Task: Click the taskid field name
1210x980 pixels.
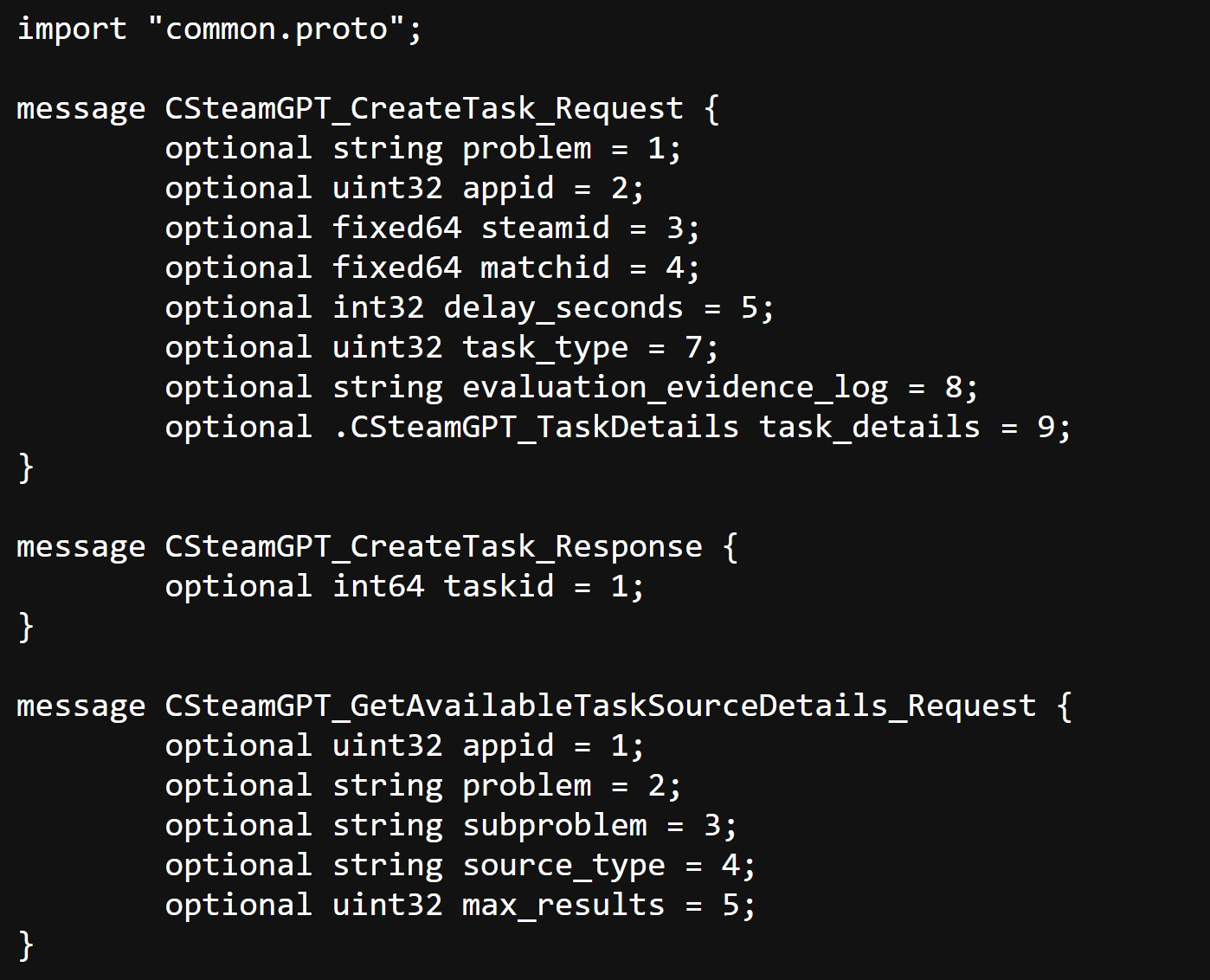Action: tap(499, 587)
